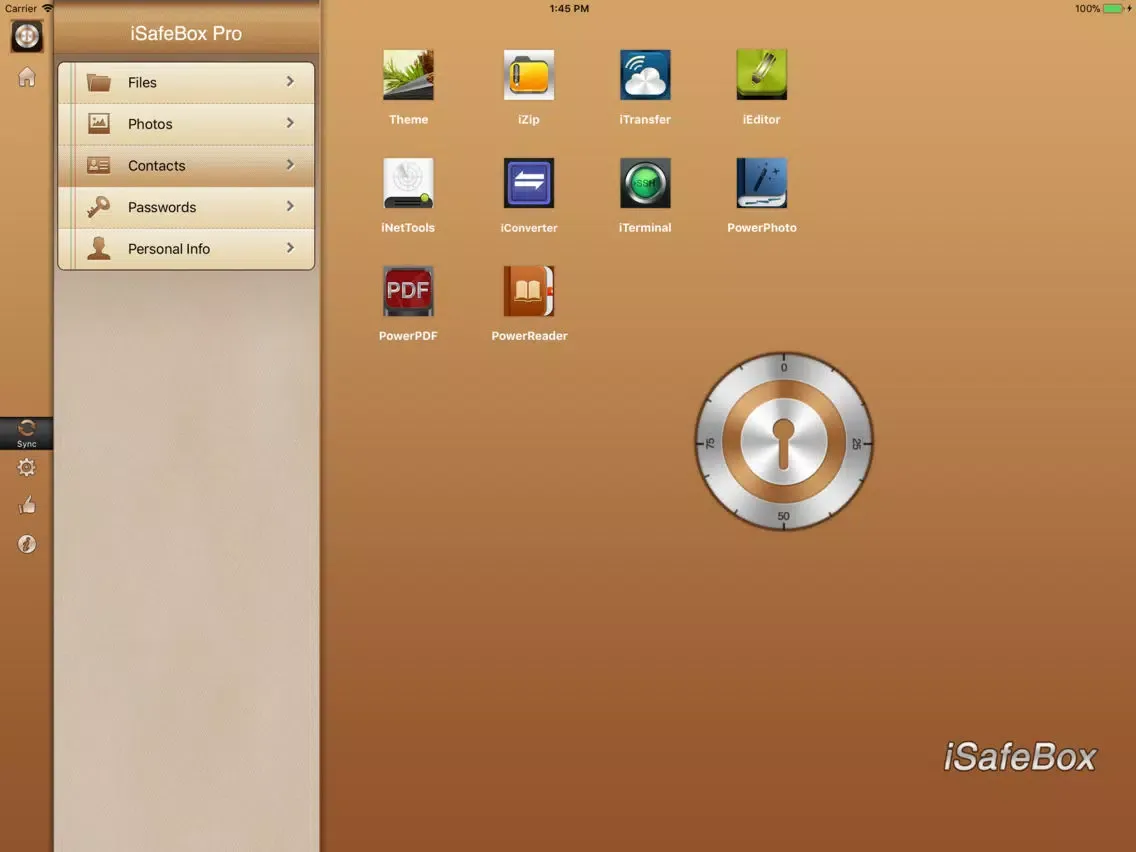Tap the PowerReader label text
The height and width of the screenshot is (852, 1136).
529,336
